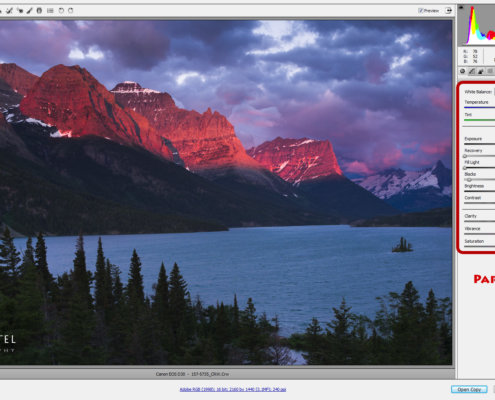Open Camera Raw preferences list icon

[x=50, y=11]
